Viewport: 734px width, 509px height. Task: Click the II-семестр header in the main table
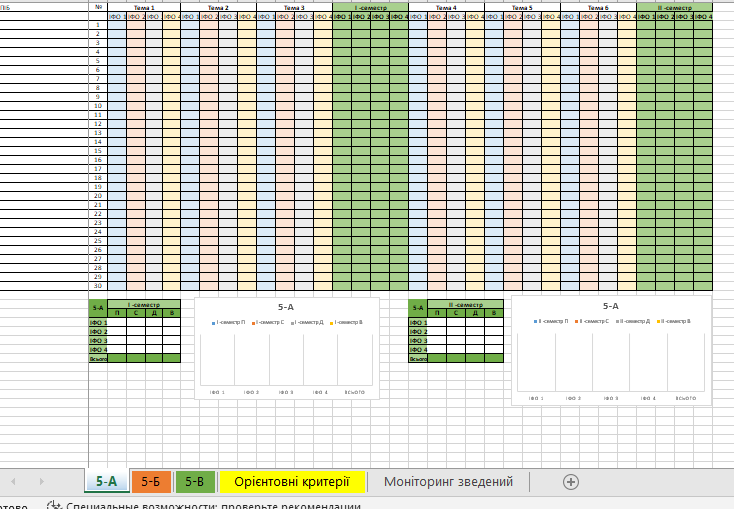click(675, 8)
